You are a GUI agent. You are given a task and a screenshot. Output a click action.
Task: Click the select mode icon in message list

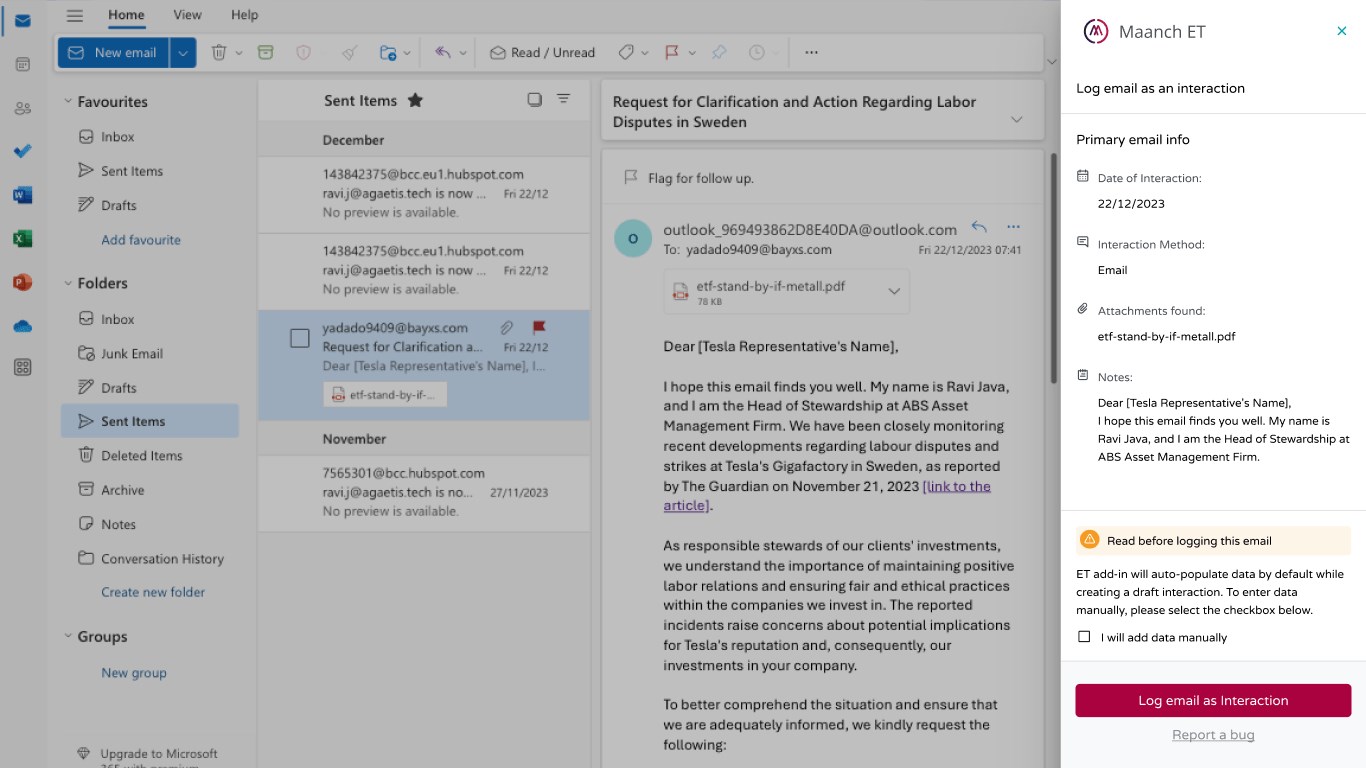tap(535, 99)
